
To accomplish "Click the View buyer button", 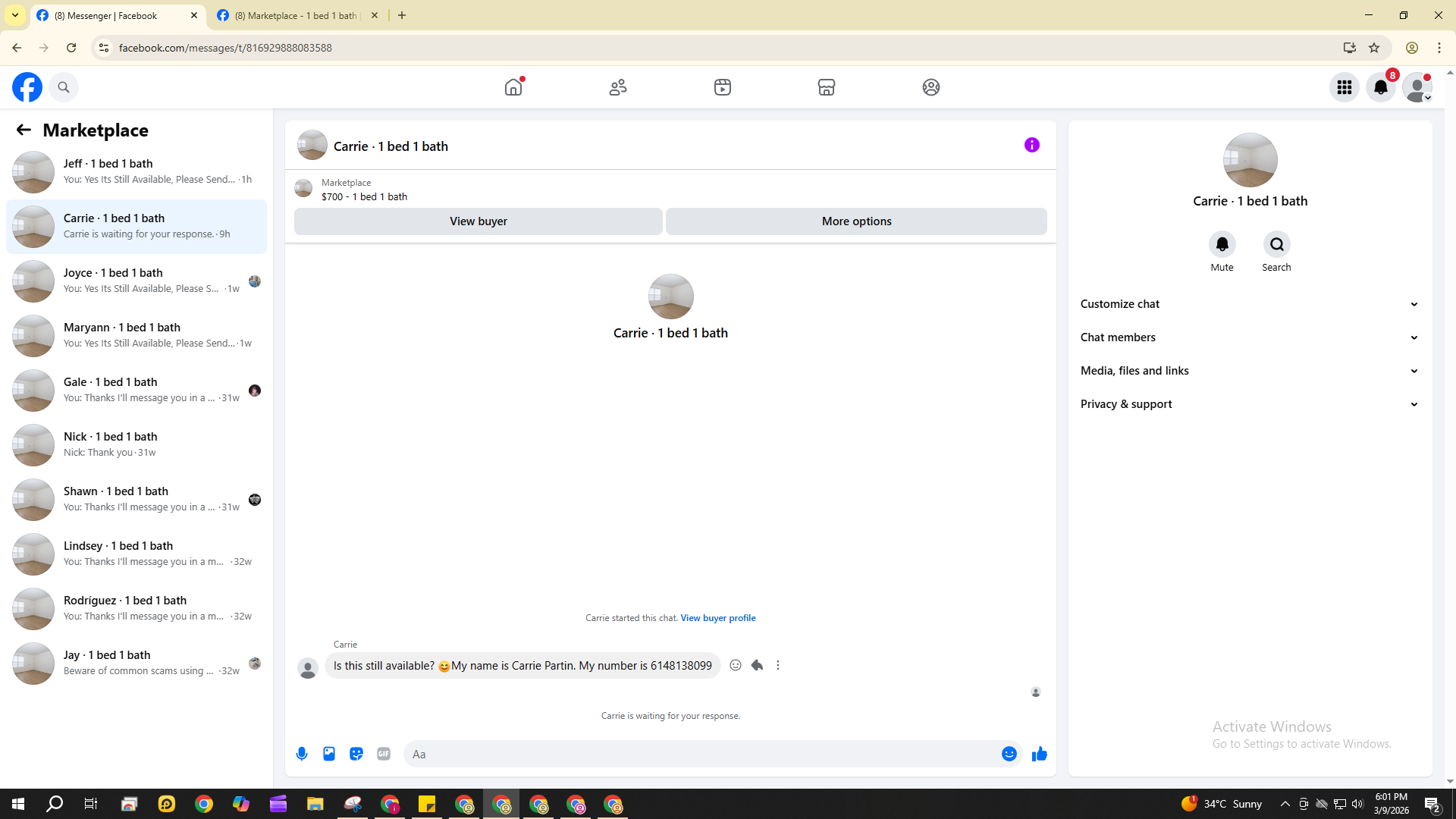I will (x=478, y=221).
